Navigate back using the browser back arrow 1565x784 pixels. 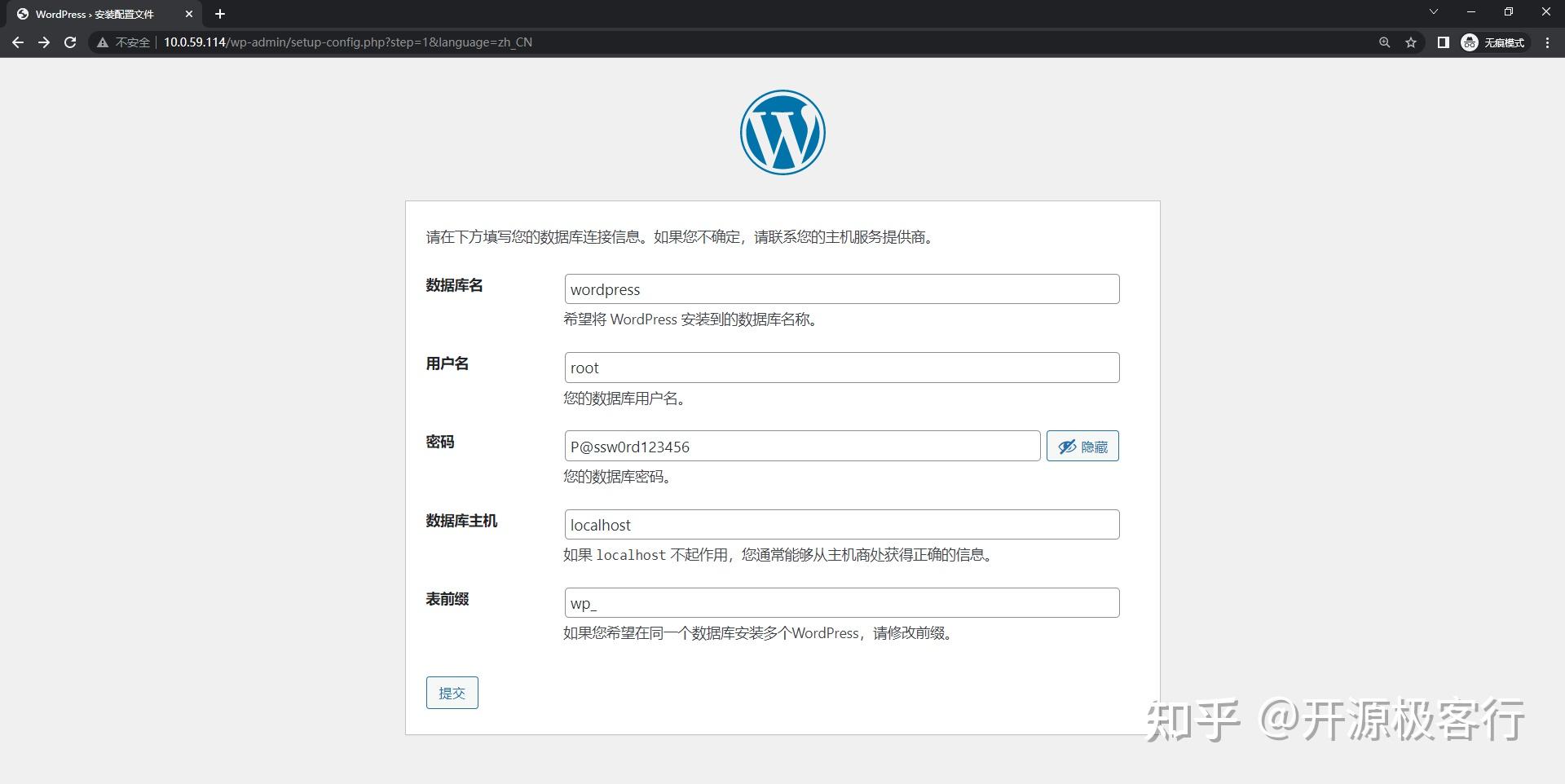click(x=18, y=42)
